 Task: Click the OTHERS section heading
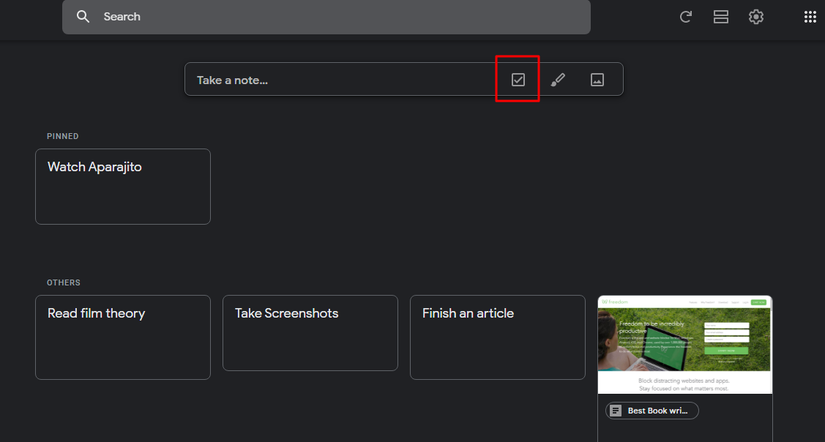pos(63,283)
